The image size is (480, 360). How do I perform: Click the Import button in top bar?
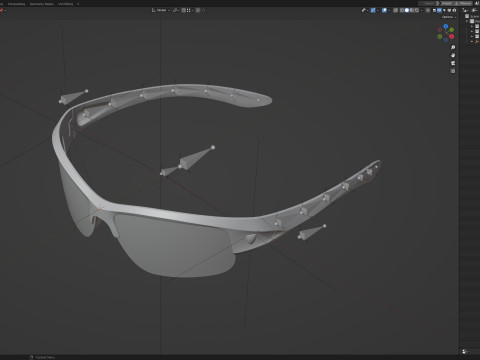446,3
